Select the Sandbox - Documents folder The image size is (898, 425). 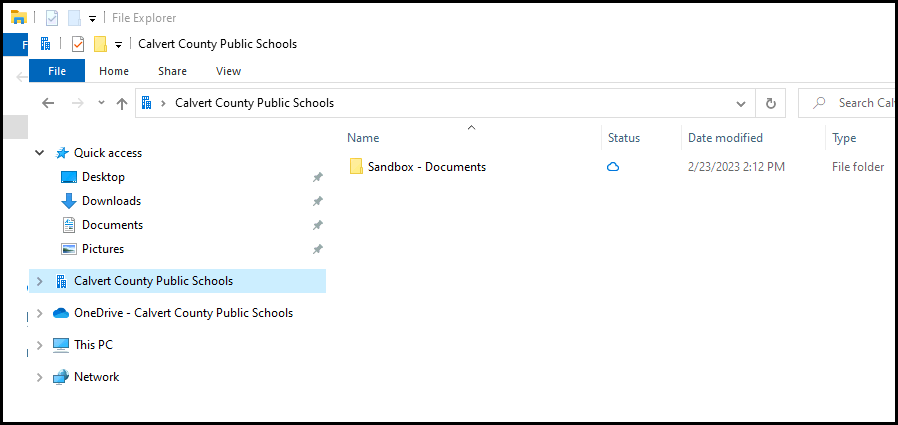click(427, 167)
